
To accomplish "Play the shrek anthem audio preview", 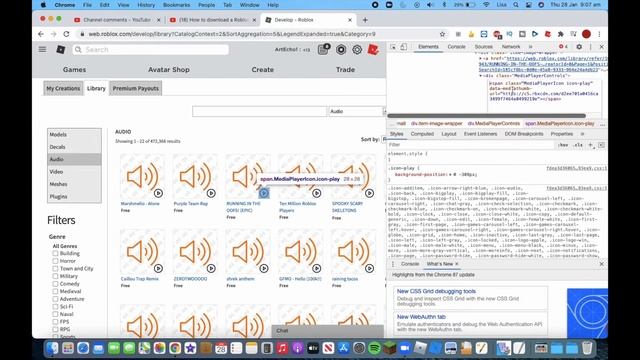I will pos(264,268).
